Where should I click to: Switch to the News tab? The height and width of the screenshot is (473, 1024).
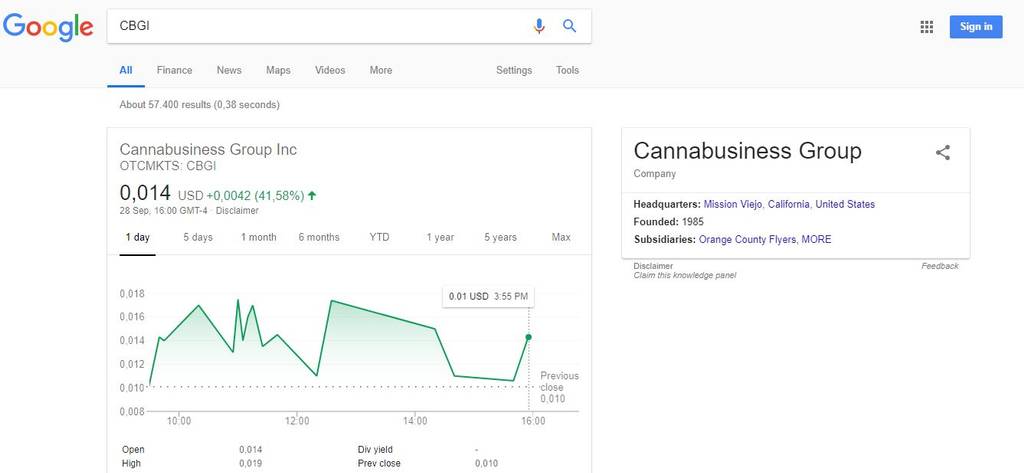[229, 70]
